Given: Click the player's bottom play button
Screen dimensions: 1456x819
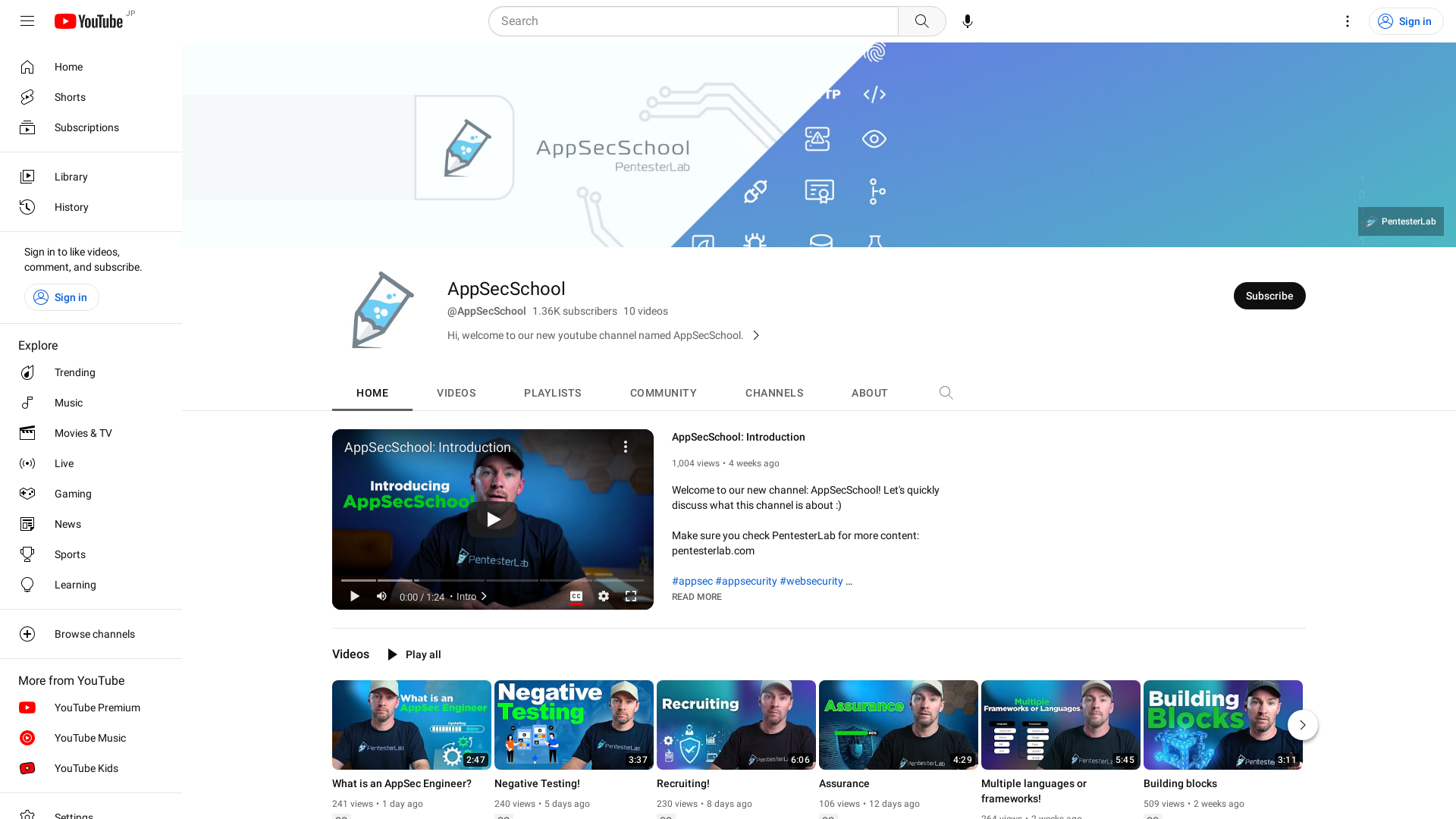Looking at the screenshot, I should pyautogui.click(x=354, y=596).
